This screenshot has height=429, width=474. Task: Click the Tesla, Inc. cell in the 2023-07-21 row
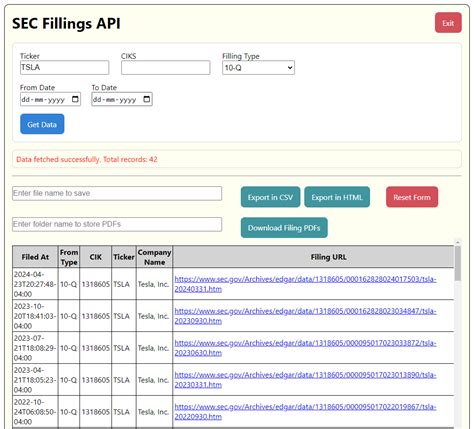tap(154, 348)
